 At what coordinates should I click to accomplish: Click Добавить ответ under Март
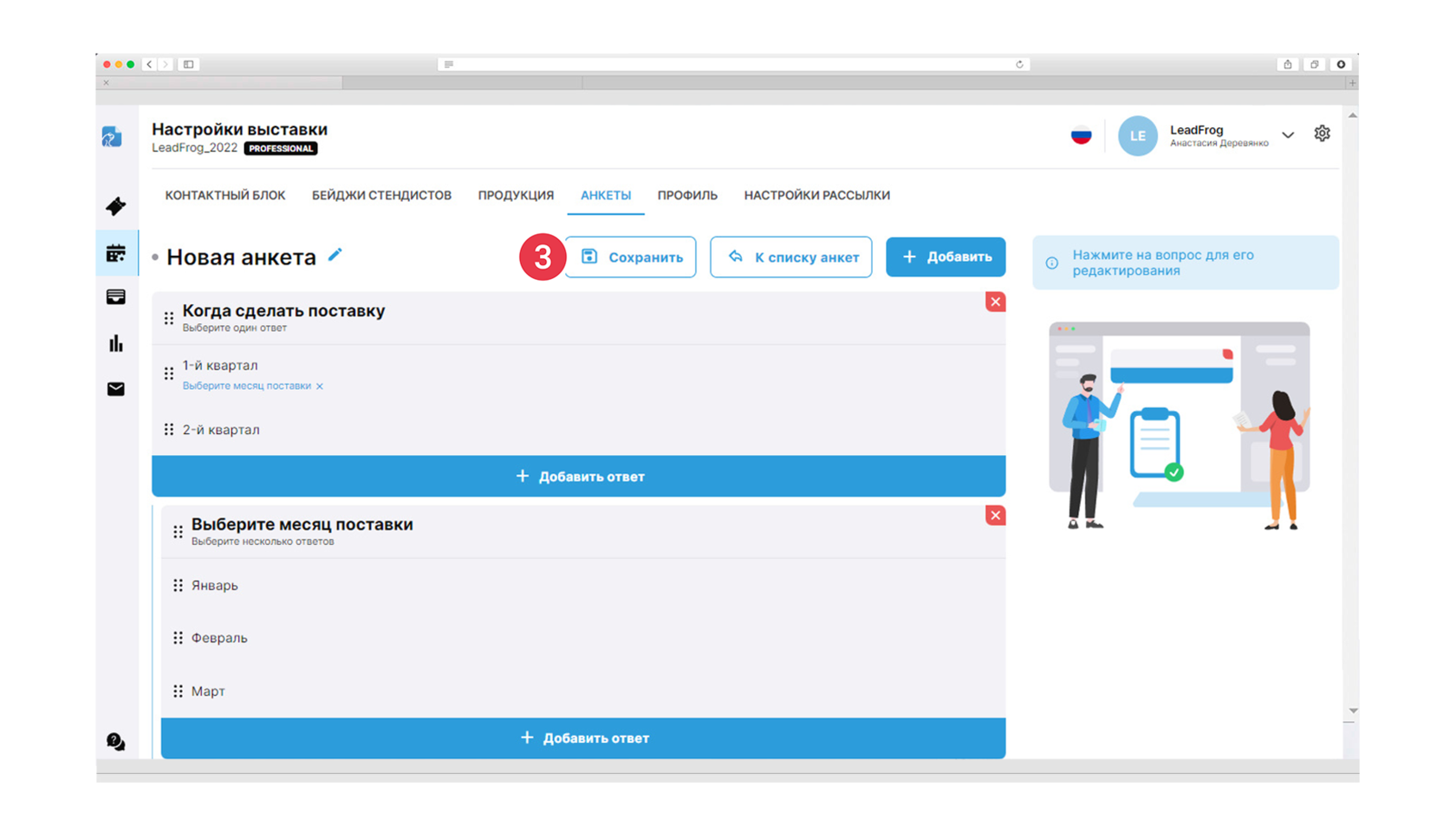point(583,738)
